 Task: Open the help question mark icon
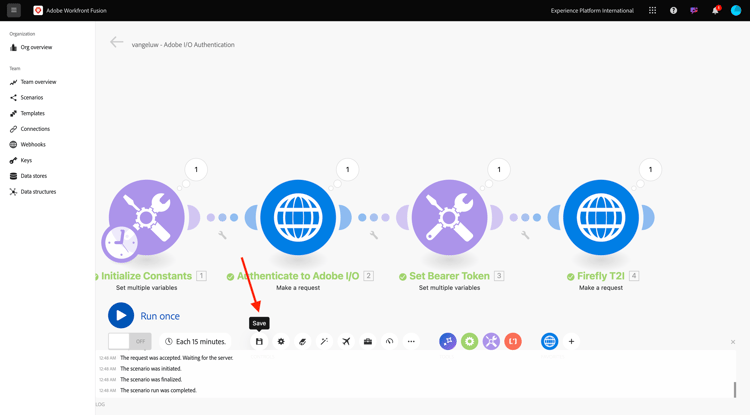coord(673,11)
